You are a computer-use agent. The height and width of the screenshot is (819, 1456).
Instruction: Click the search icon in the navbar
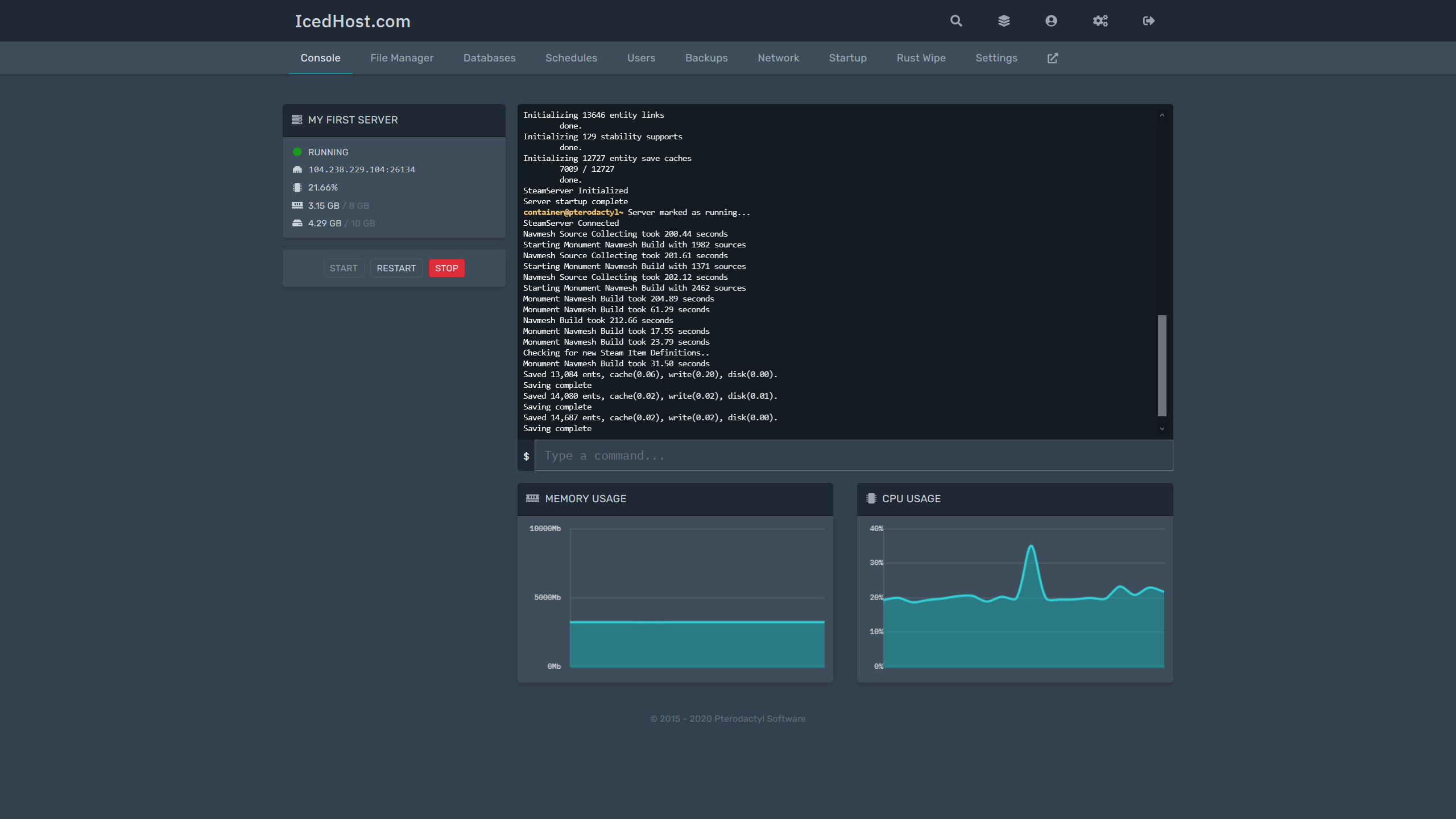point(956,21)
